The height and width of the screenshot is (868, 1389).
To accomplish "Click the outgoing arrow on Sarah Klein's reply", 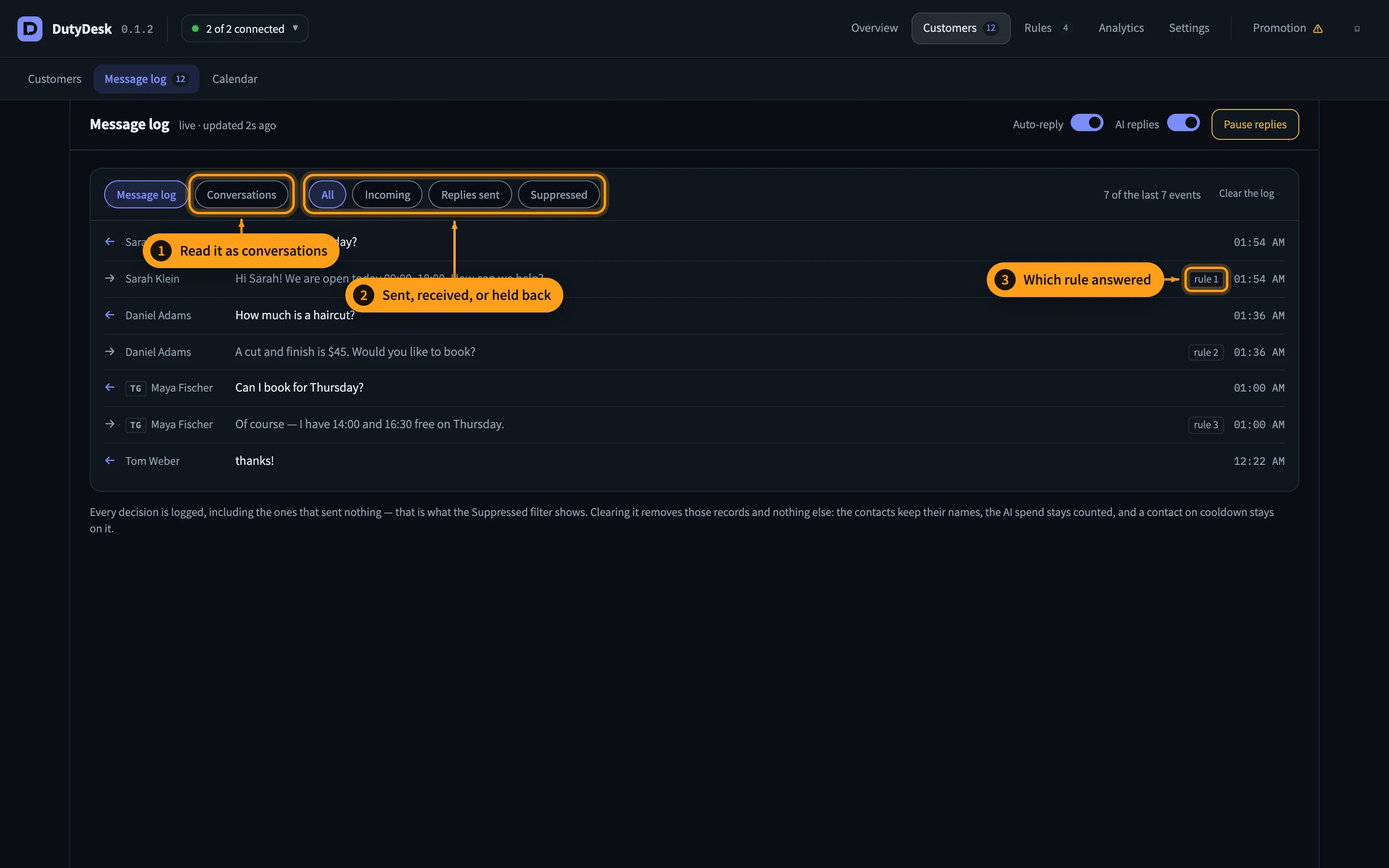I will pyautogui.click(x=109, y=278).
